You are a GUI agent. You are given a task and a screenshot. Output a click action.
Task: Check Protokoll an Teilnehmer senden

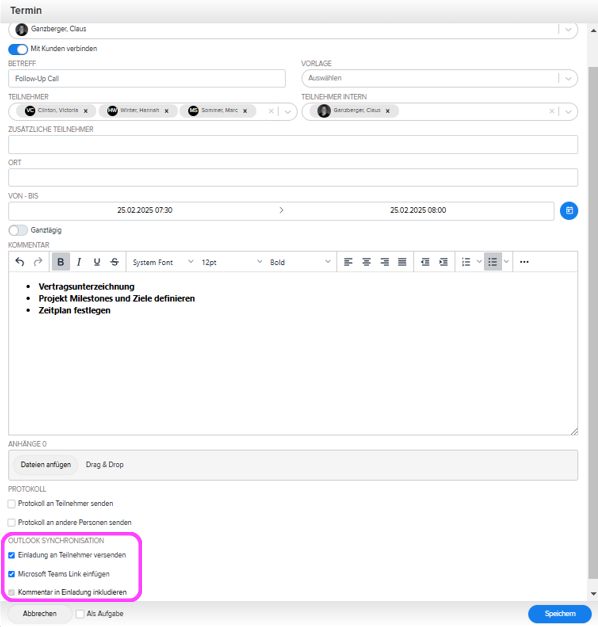pyautogui.click(x=12, y=504)
